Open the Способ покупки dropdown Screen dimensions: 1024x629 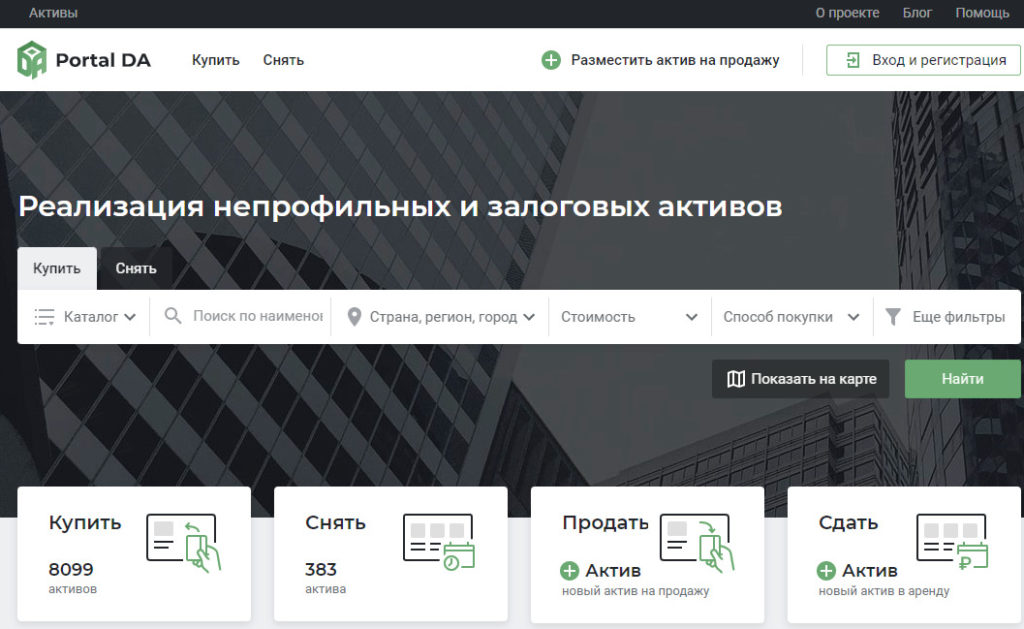[791, 317]
